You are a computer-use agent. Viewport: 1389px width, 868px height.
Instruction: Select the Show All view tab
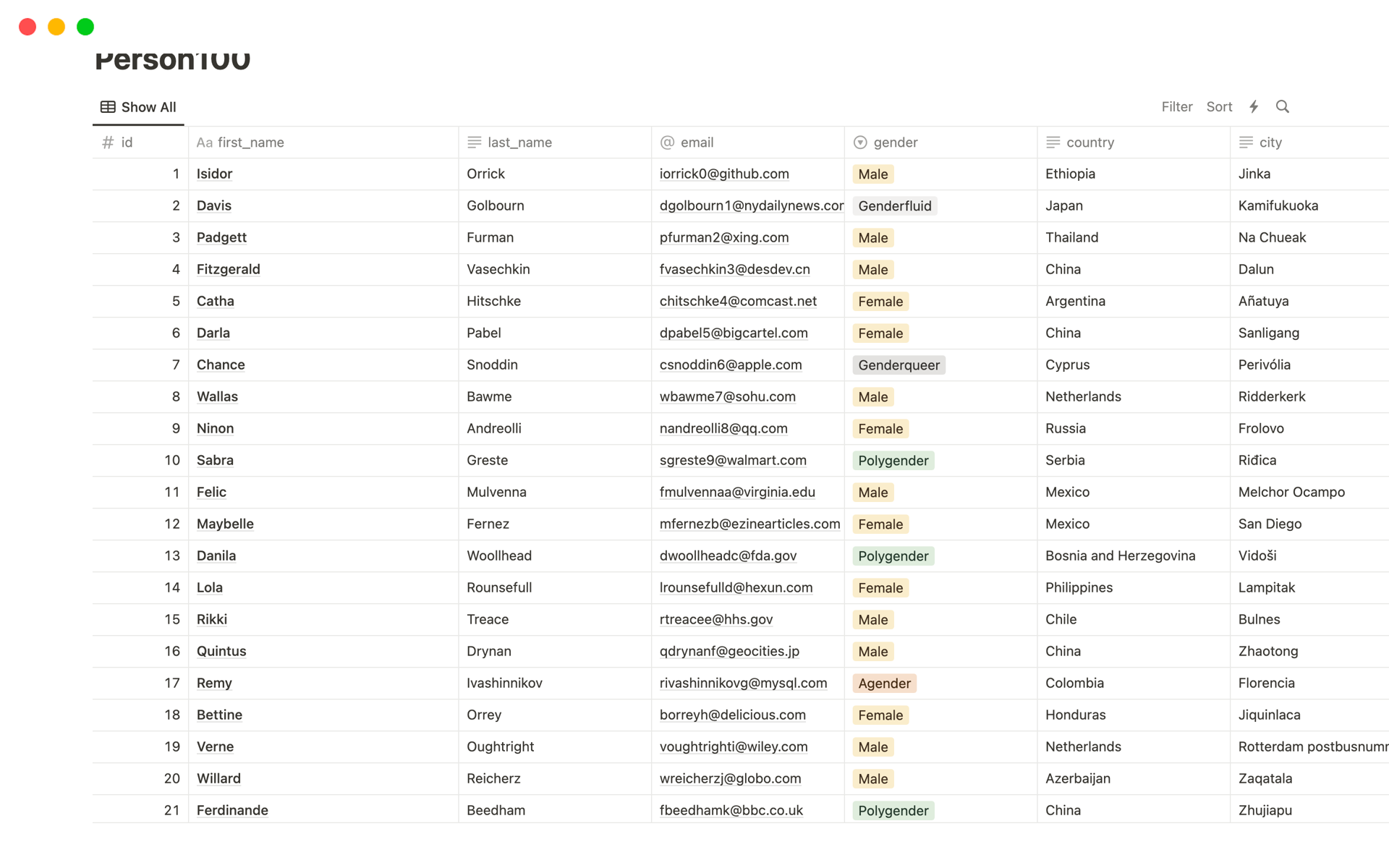coord(139,107)
